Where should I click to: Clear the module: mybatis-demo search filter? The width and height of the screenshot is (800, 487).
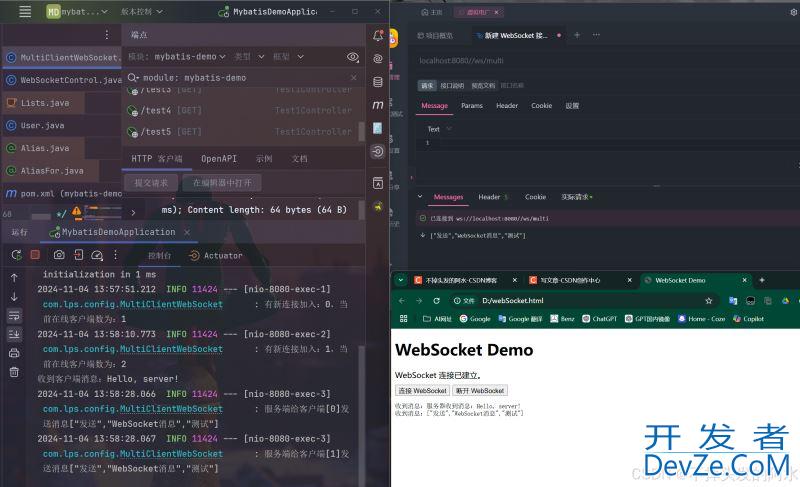[354, 78]
